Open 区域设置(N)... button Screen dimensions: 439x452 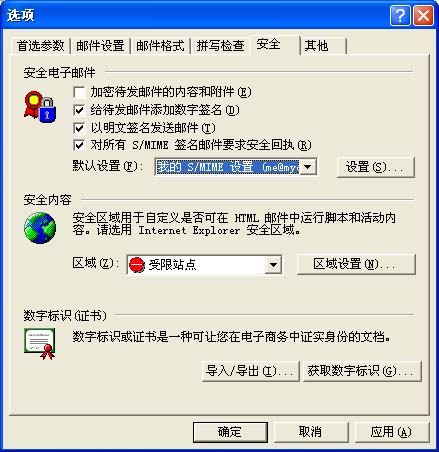(356, 264)
